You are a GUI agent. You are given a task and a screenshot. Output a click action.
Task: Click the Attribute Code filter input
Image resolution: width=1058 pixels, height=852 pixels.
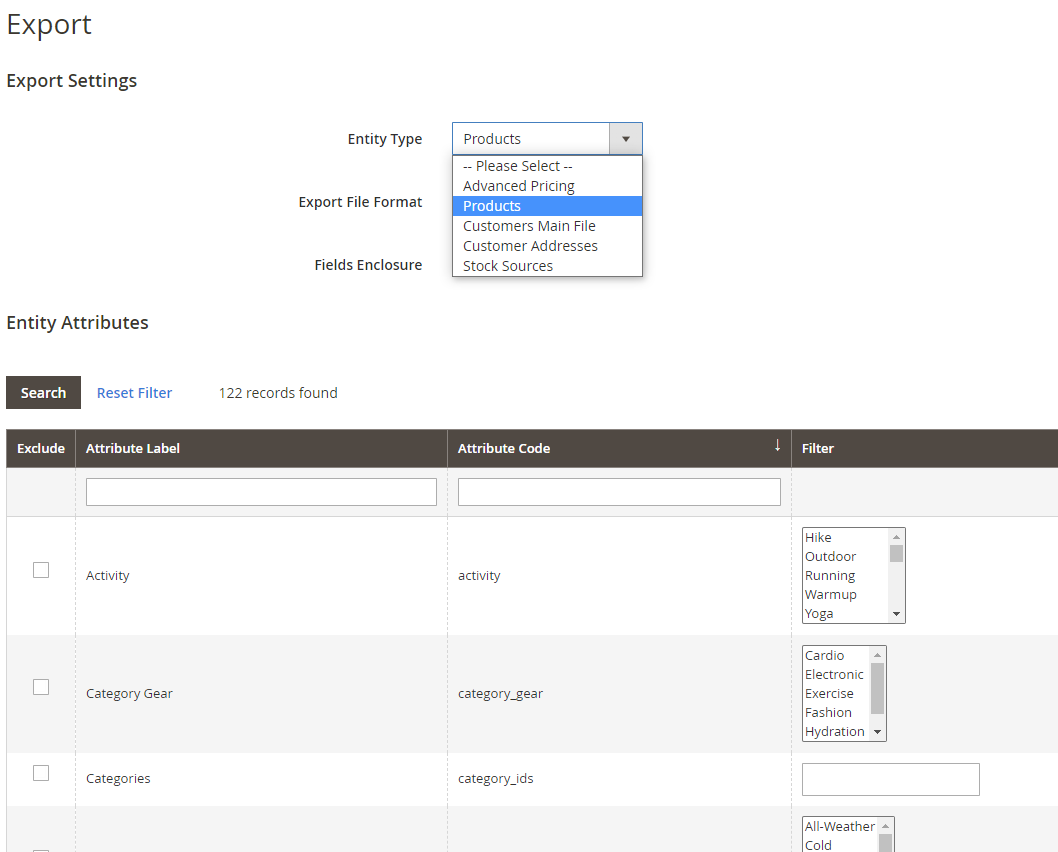click(x=619, y=492)
